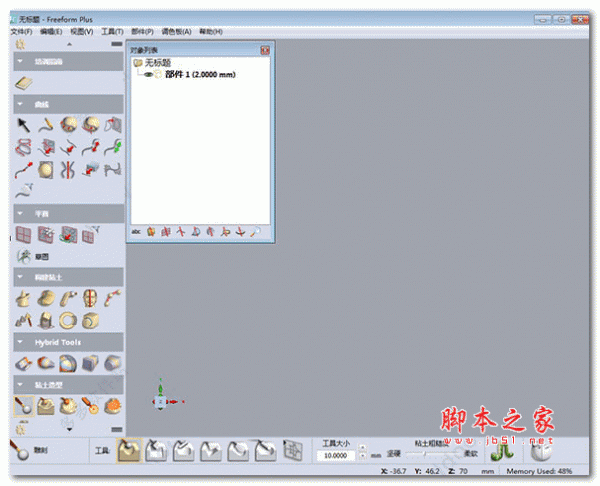Click the magnifier icon in object list toolbar
600x486 pixels.
(x=256, y=232)
